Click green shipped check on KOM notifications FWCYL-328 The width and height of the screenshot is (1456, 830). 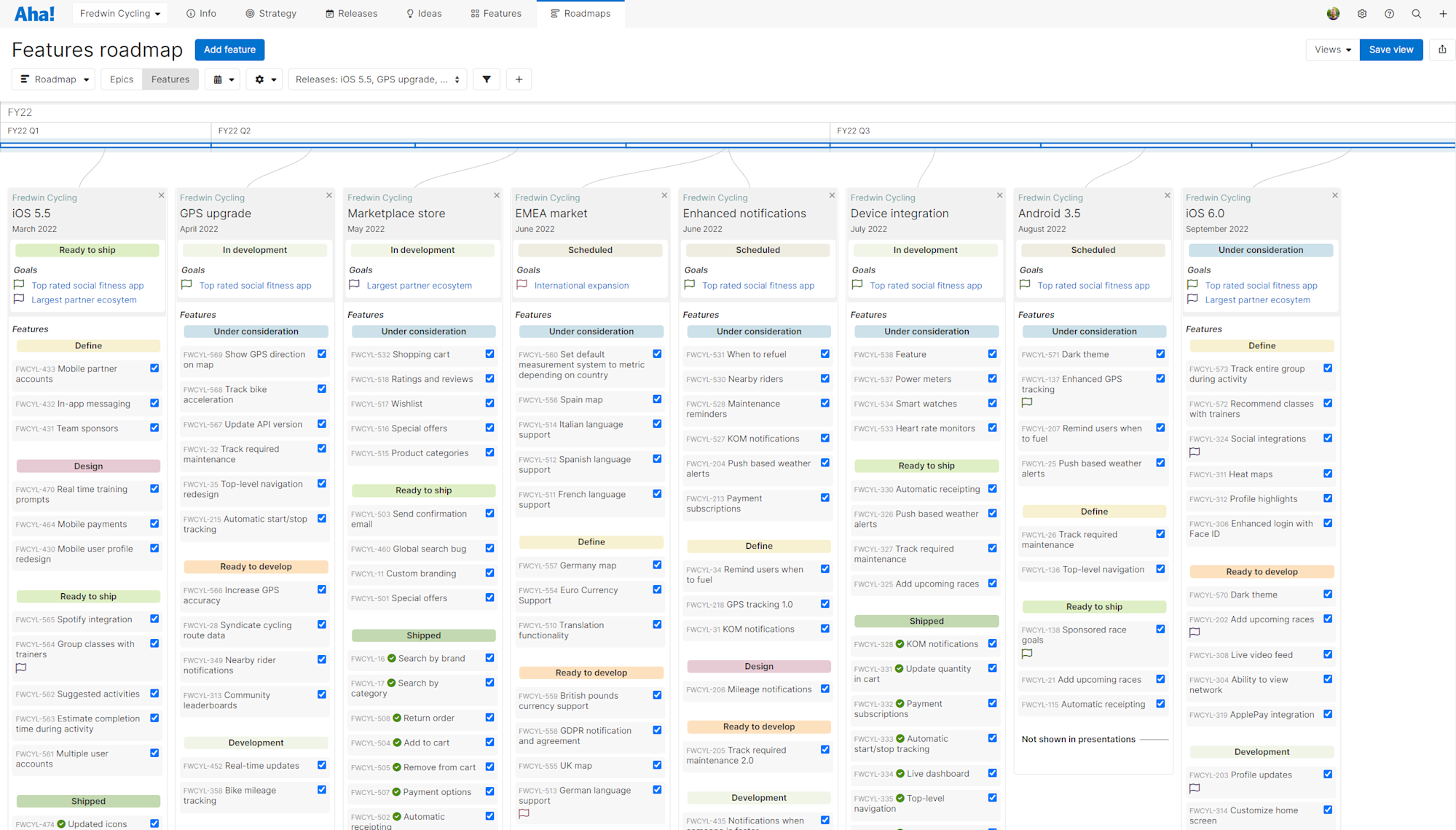[x=900, y=643]
